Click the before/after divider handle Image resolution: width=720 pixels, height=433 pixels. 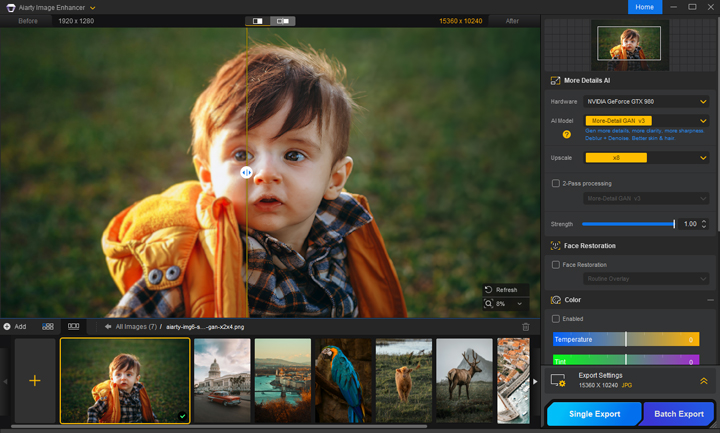point(247,172)
